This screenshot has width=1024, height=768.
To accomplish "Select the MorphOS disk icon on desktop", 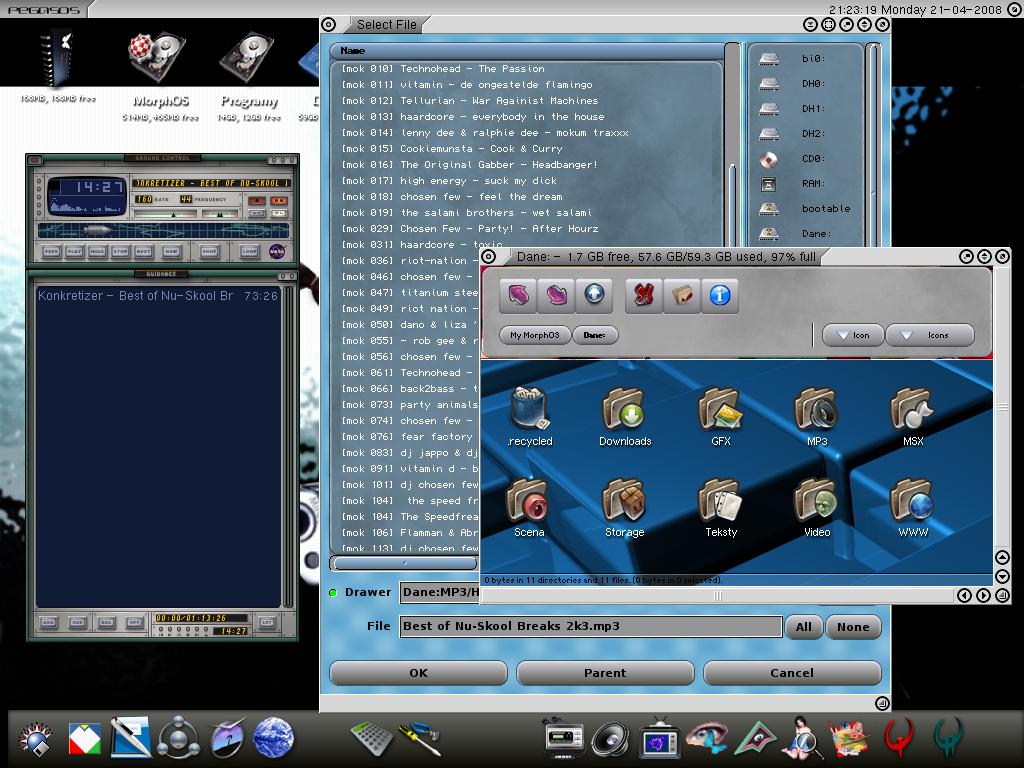I will [157, 57].
